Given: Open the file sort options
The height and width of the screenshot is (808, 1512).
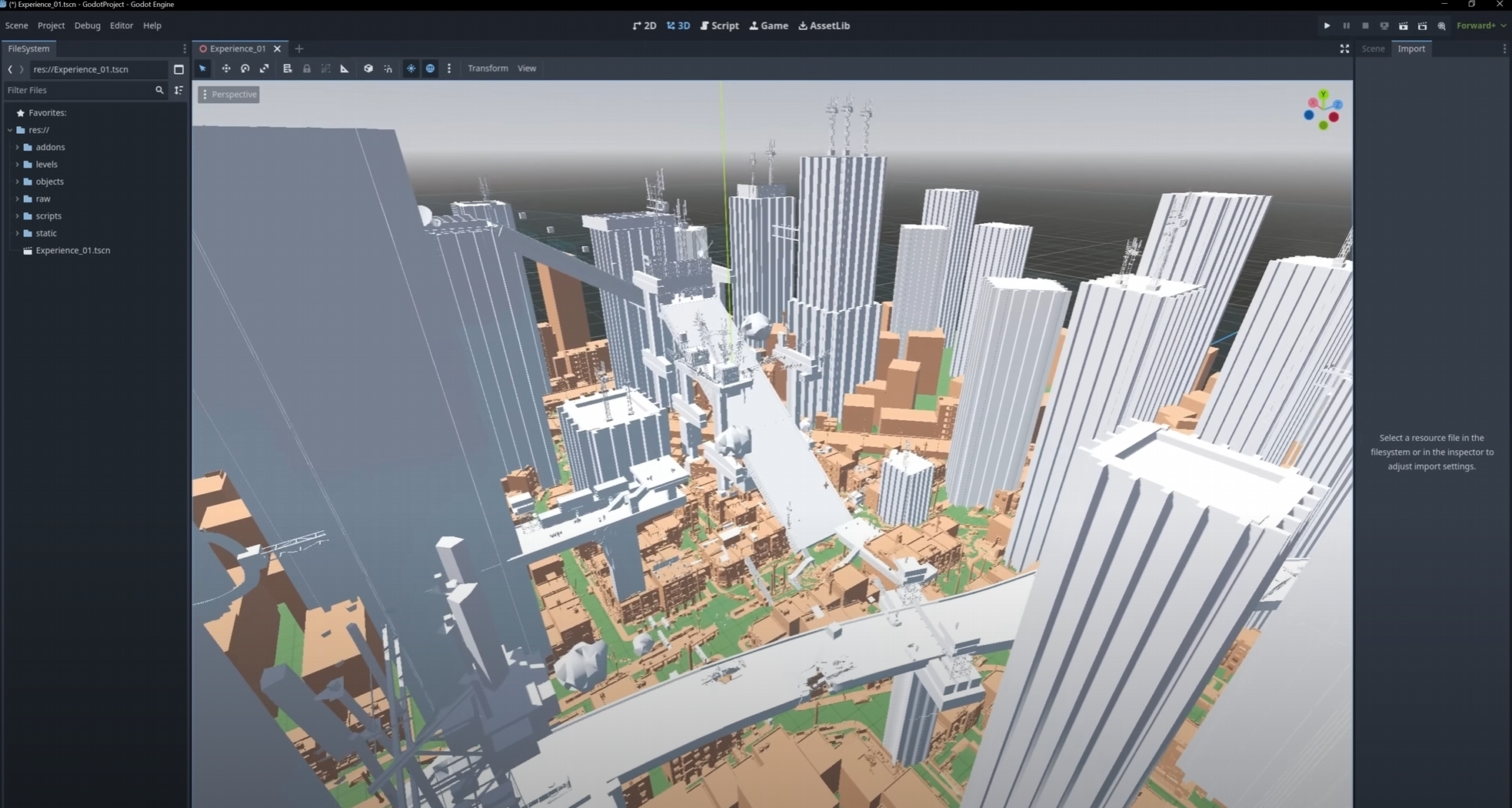Looking at the screenshot, I should tap(178, 90).
